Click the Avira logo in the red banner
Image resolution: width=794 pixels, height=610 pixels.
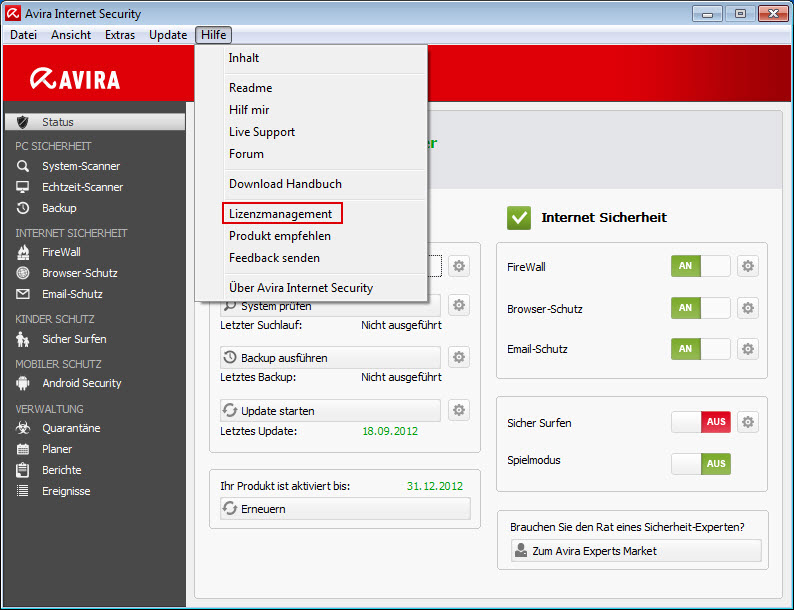[x=75, y=79]
